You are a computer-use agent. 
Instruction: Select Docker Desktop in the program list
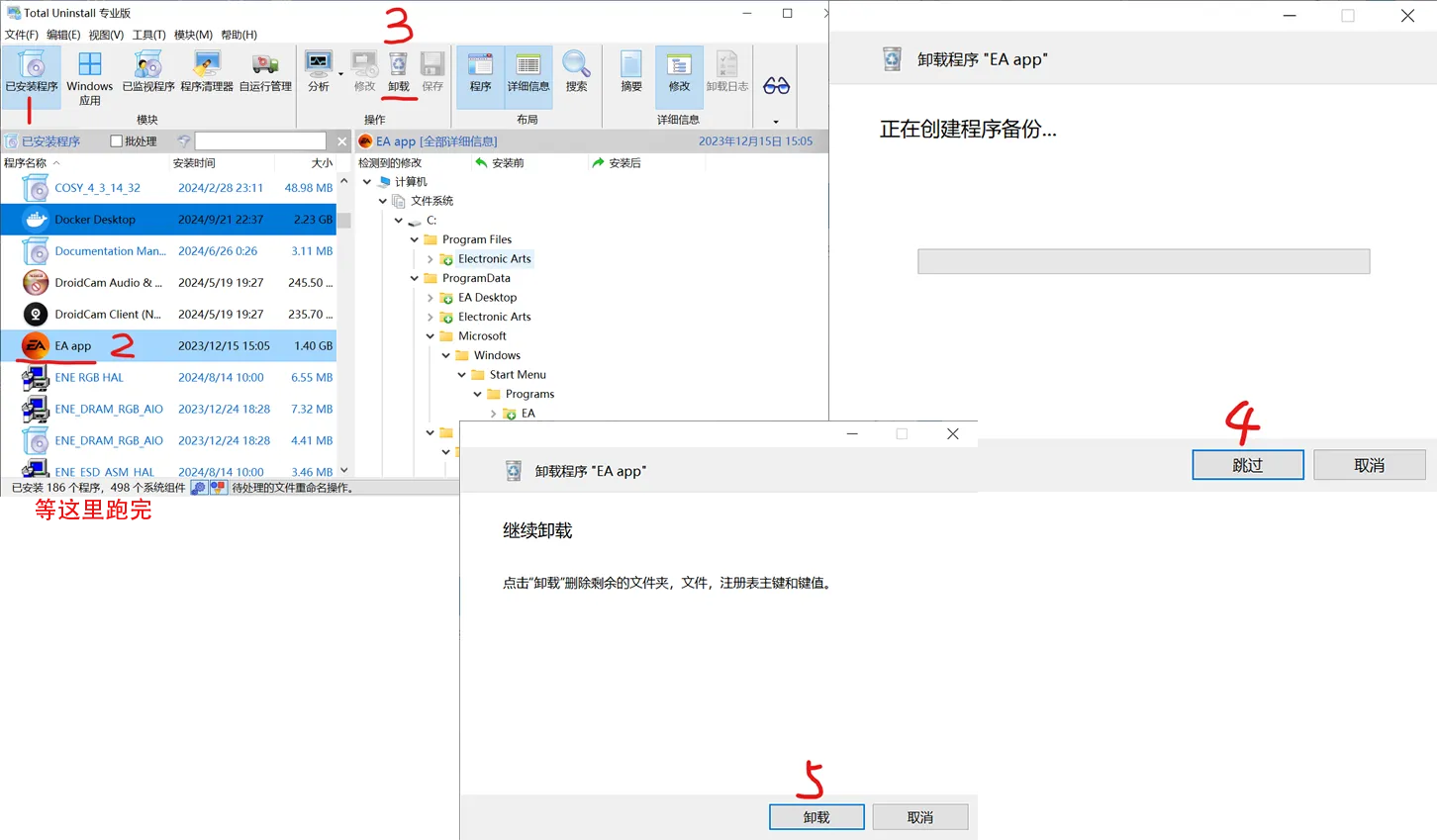168,220
